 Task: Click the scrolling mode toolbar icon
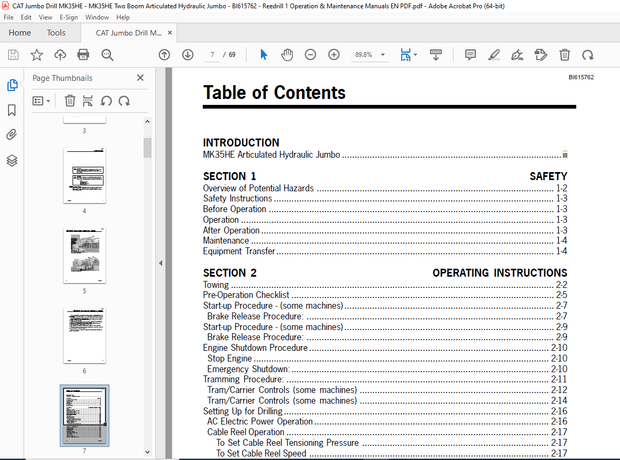(436, 55)
